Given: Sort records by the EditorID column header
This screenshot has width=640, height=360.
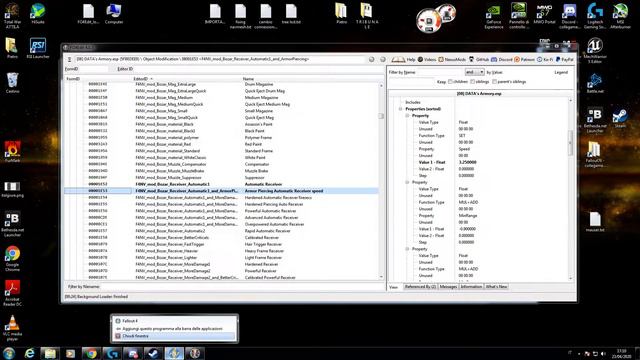Looking at the screenshot, I should pos(187,78).
